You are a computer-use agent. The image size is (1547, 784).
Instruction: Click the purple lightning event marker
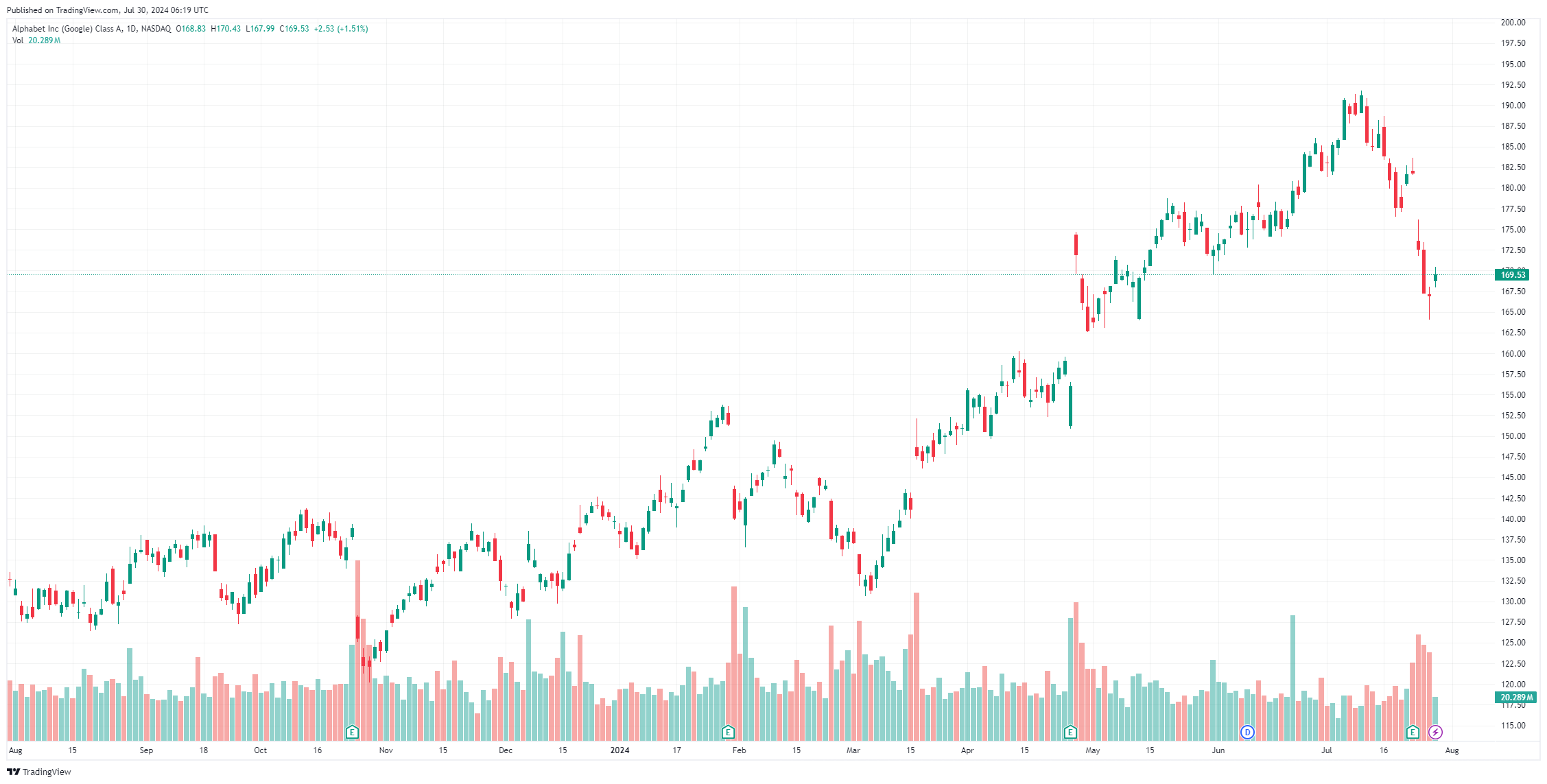pyautogui.click(x=1435, y=732)
